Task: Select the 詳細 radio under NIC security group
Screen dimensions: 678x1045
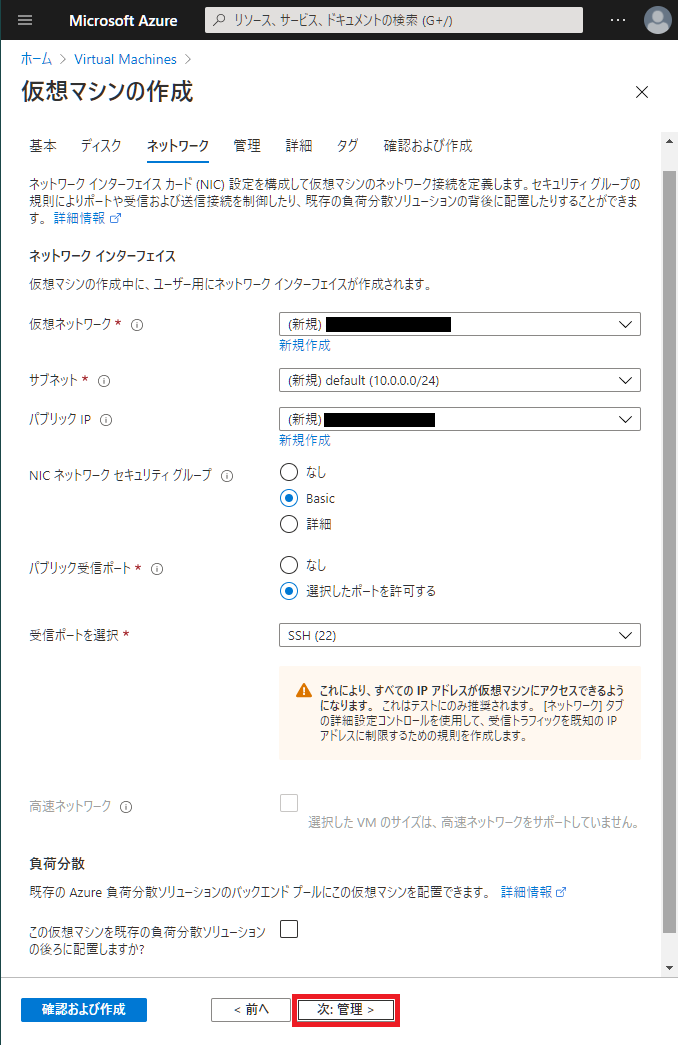Action: [x=289, y=524]
